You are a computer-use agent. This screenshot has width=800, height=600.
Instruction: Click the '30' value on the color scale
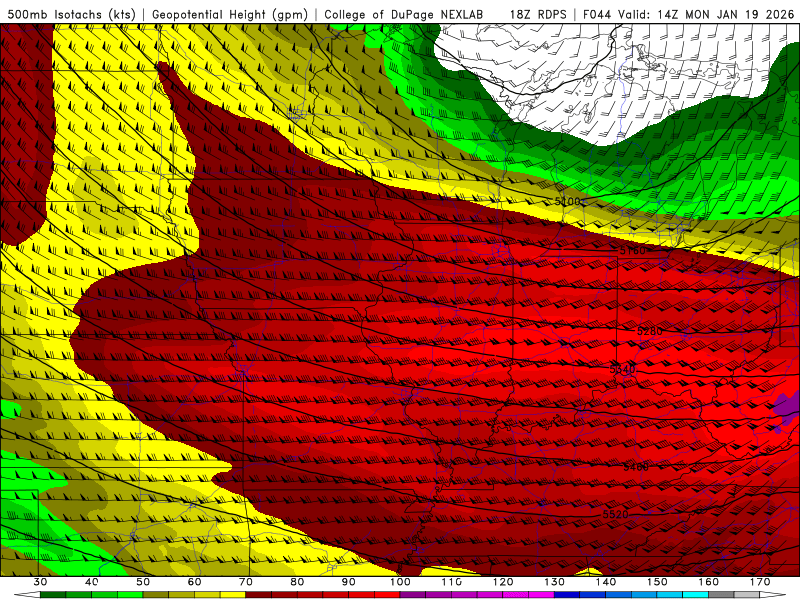[x=40, y=582]
